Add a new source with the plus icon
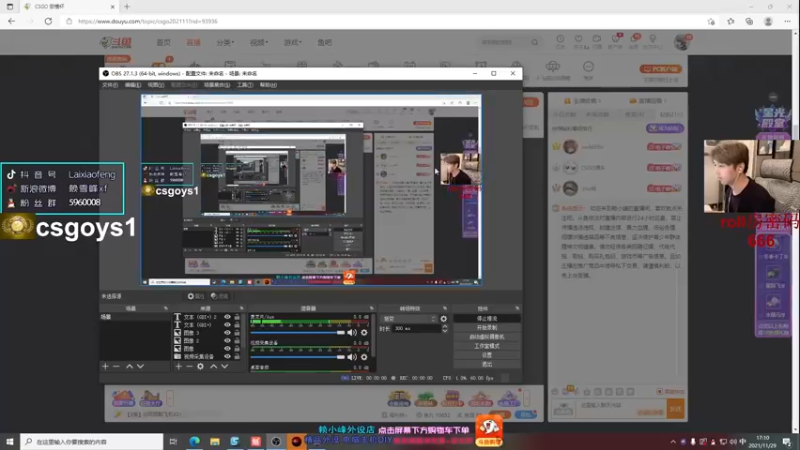 [178, 366]
